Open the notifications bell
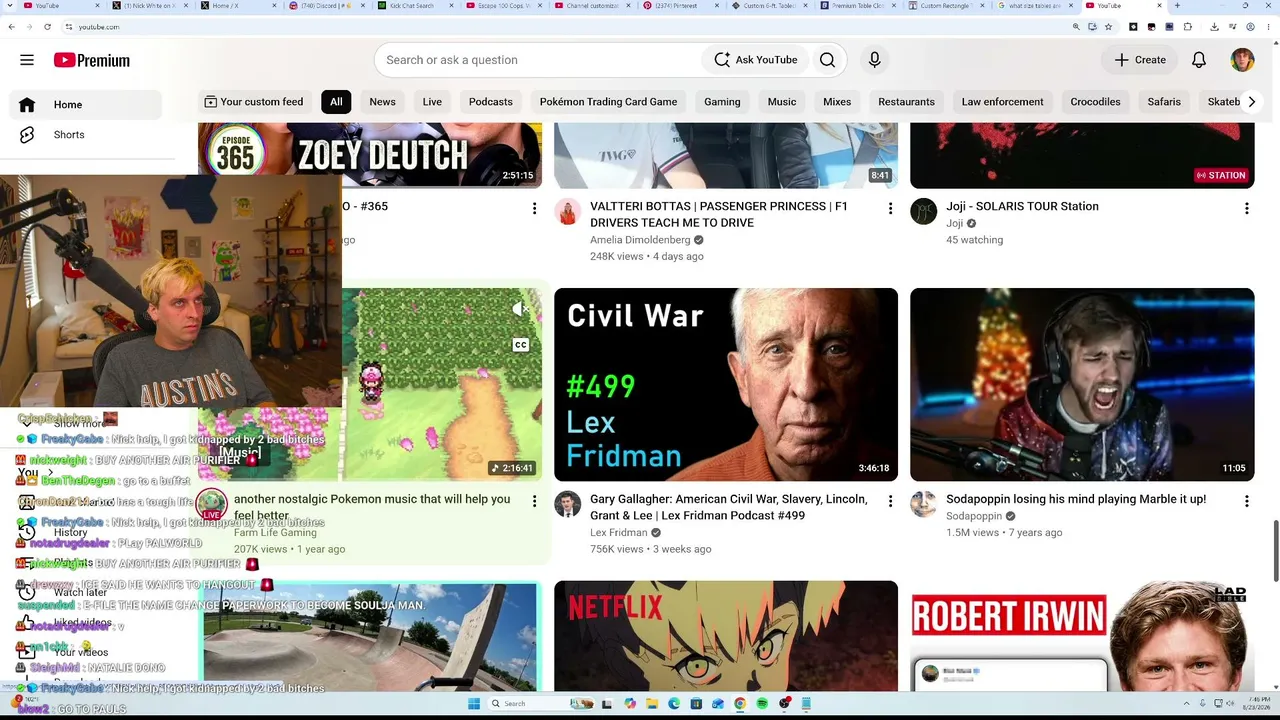 (x=1199, y=60)
